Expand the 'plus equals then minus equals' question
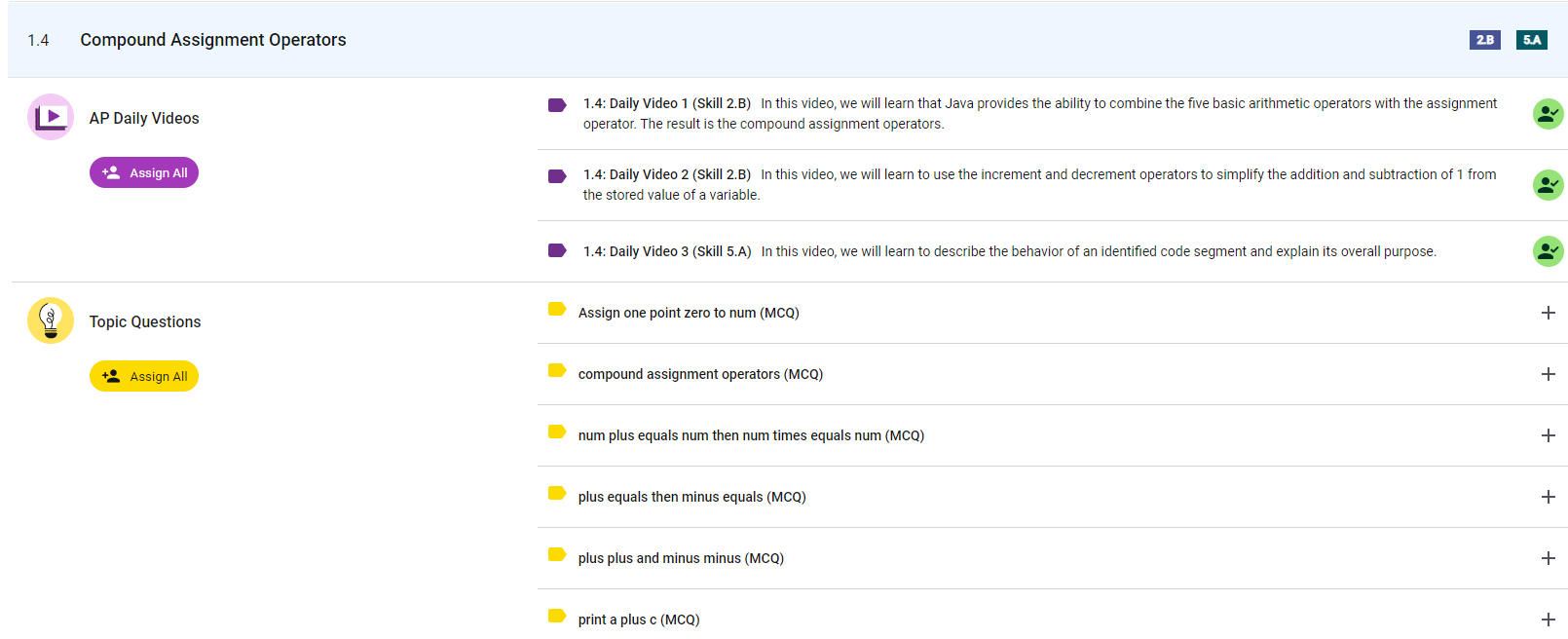 tap(1548, 497)
